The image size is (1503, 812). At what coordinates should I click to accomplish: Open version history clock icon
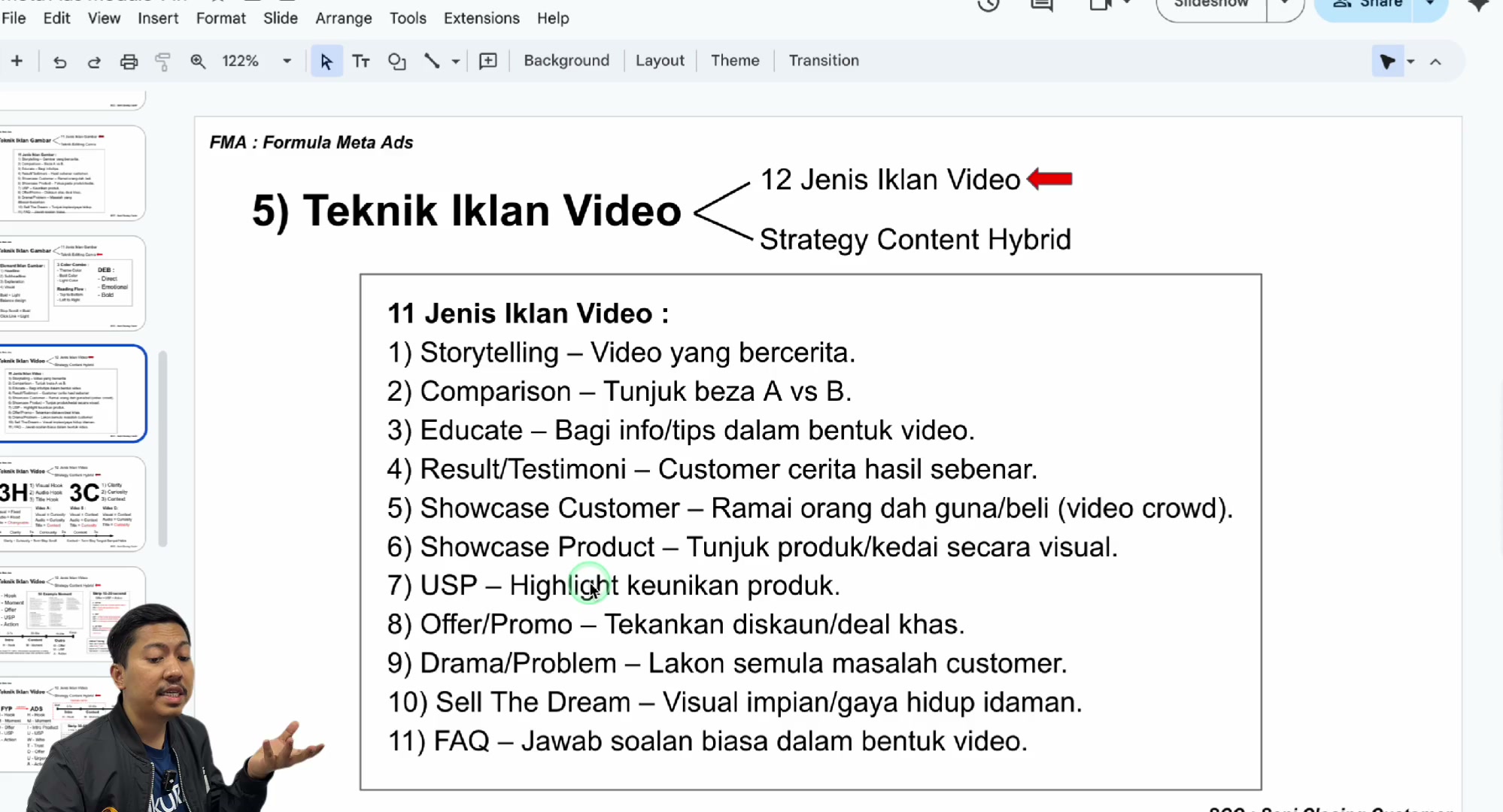coord(988,5)
